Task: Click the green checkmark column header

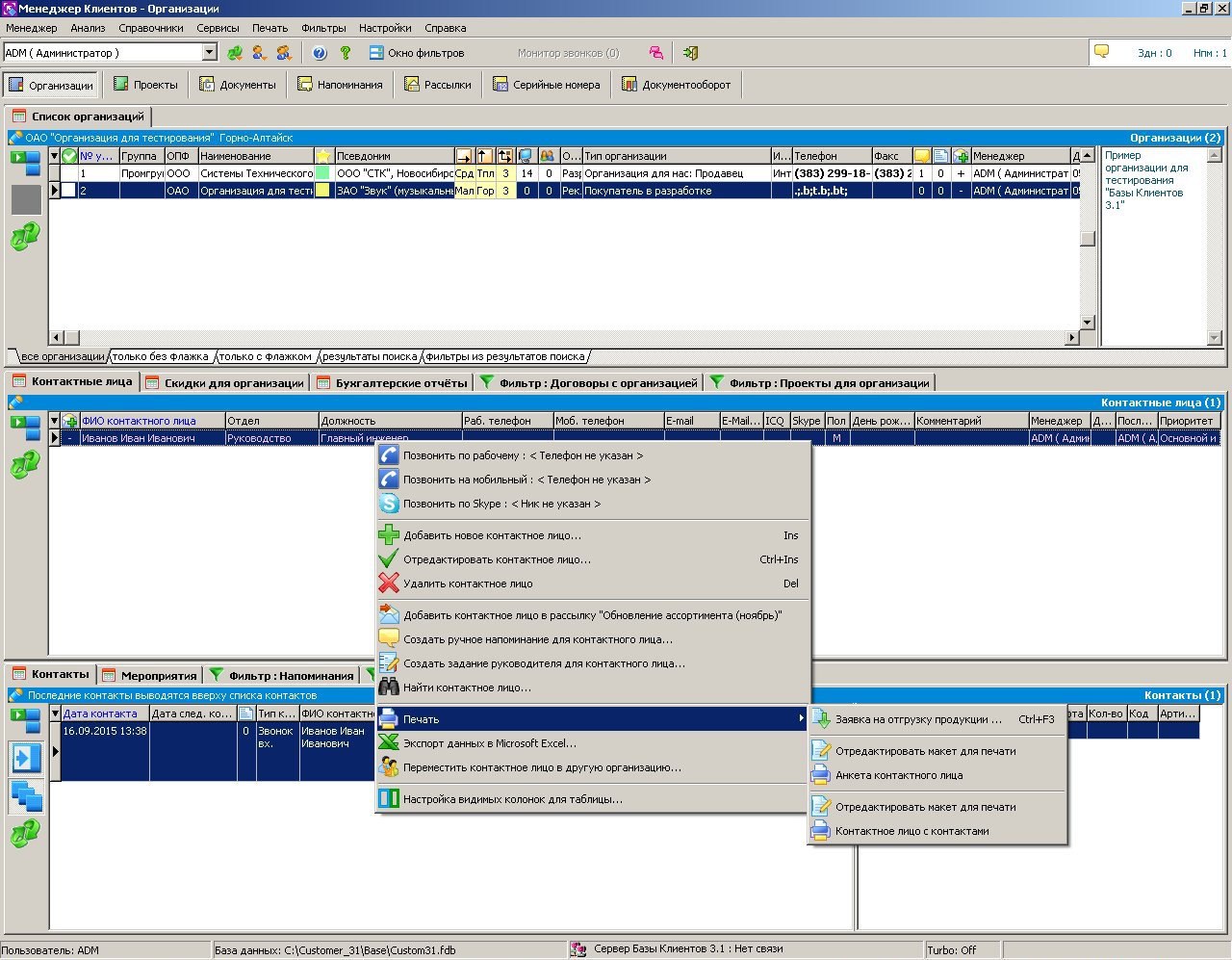Action: click(69, 156)
